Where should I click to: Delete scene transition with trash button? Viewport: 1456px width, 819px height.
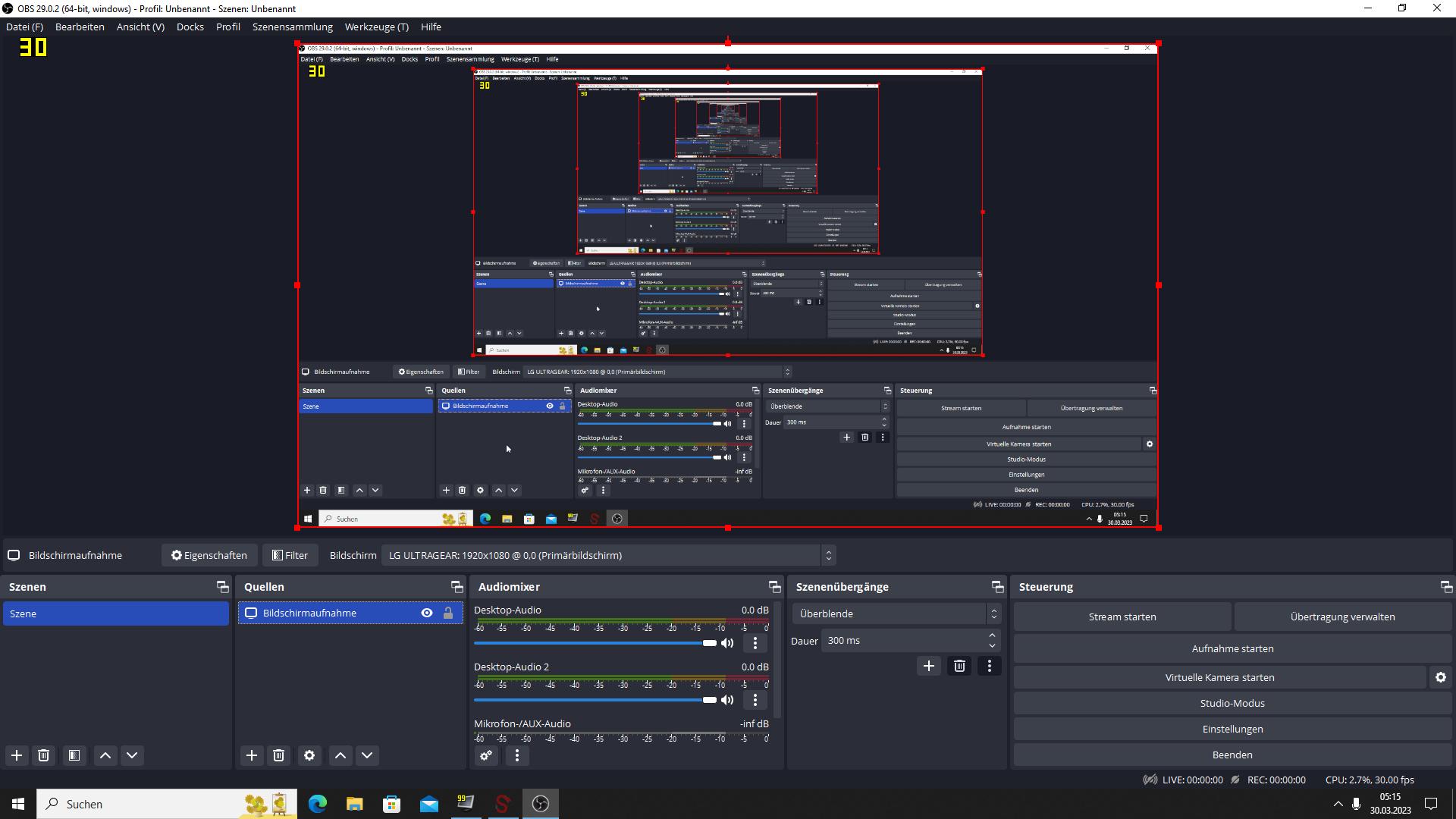(x=959, y=666)
